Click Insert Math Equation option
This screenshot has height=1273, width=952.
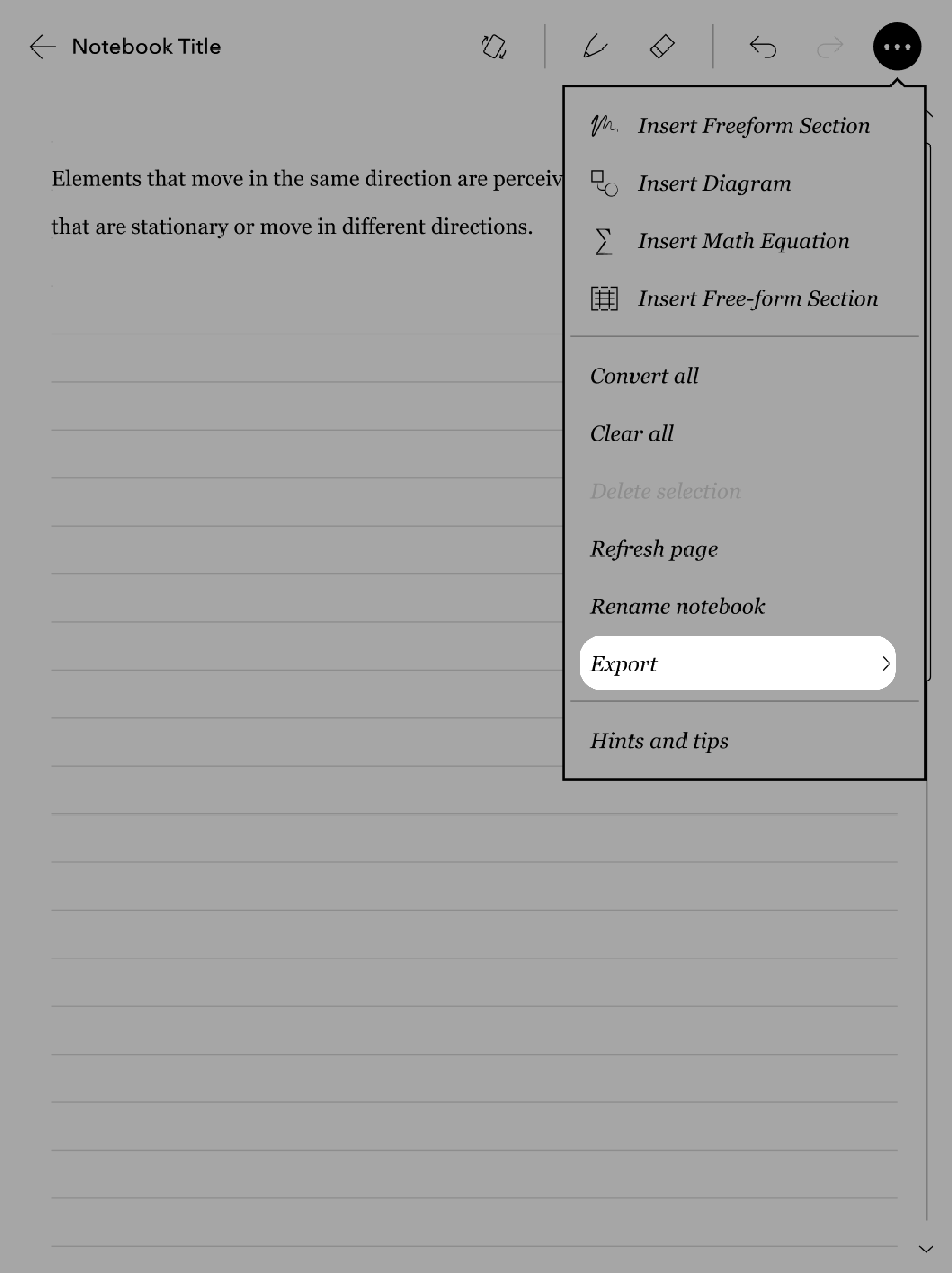[745, 240]
